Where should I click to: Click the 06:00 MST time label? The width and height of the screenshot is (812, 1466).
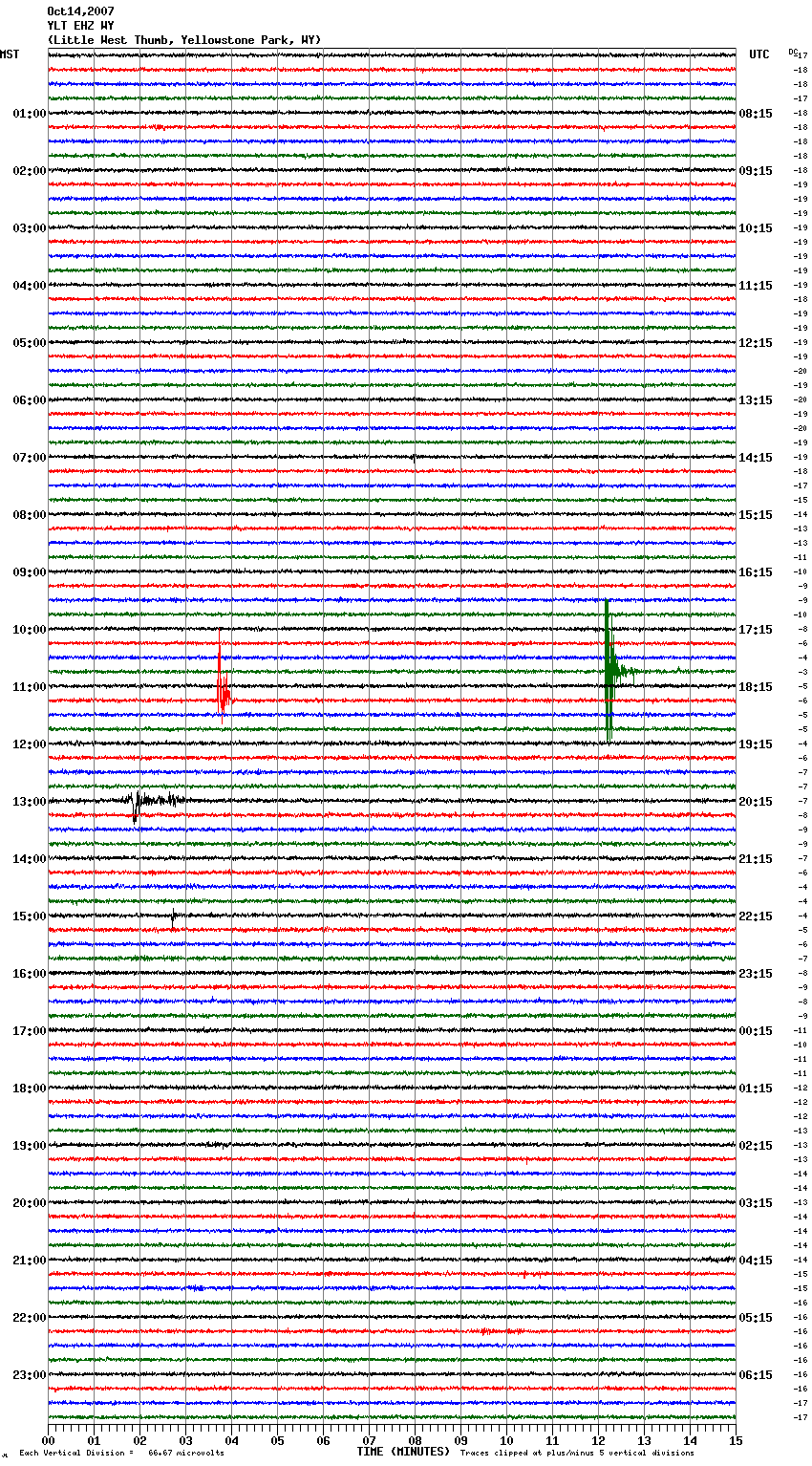click(30, 400)
